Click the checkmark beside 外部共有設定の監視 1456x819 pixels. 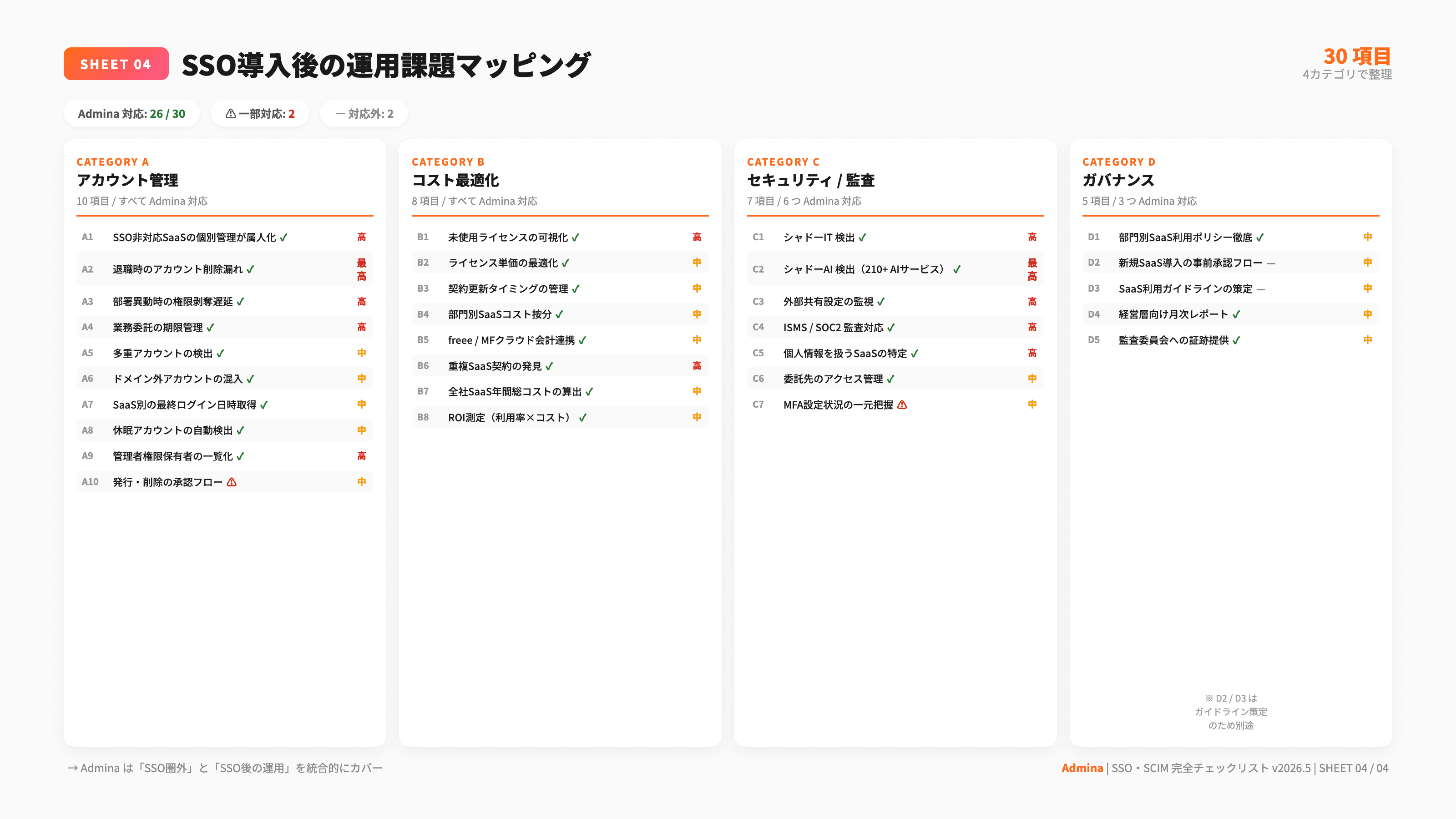click(x=881, y=301)
